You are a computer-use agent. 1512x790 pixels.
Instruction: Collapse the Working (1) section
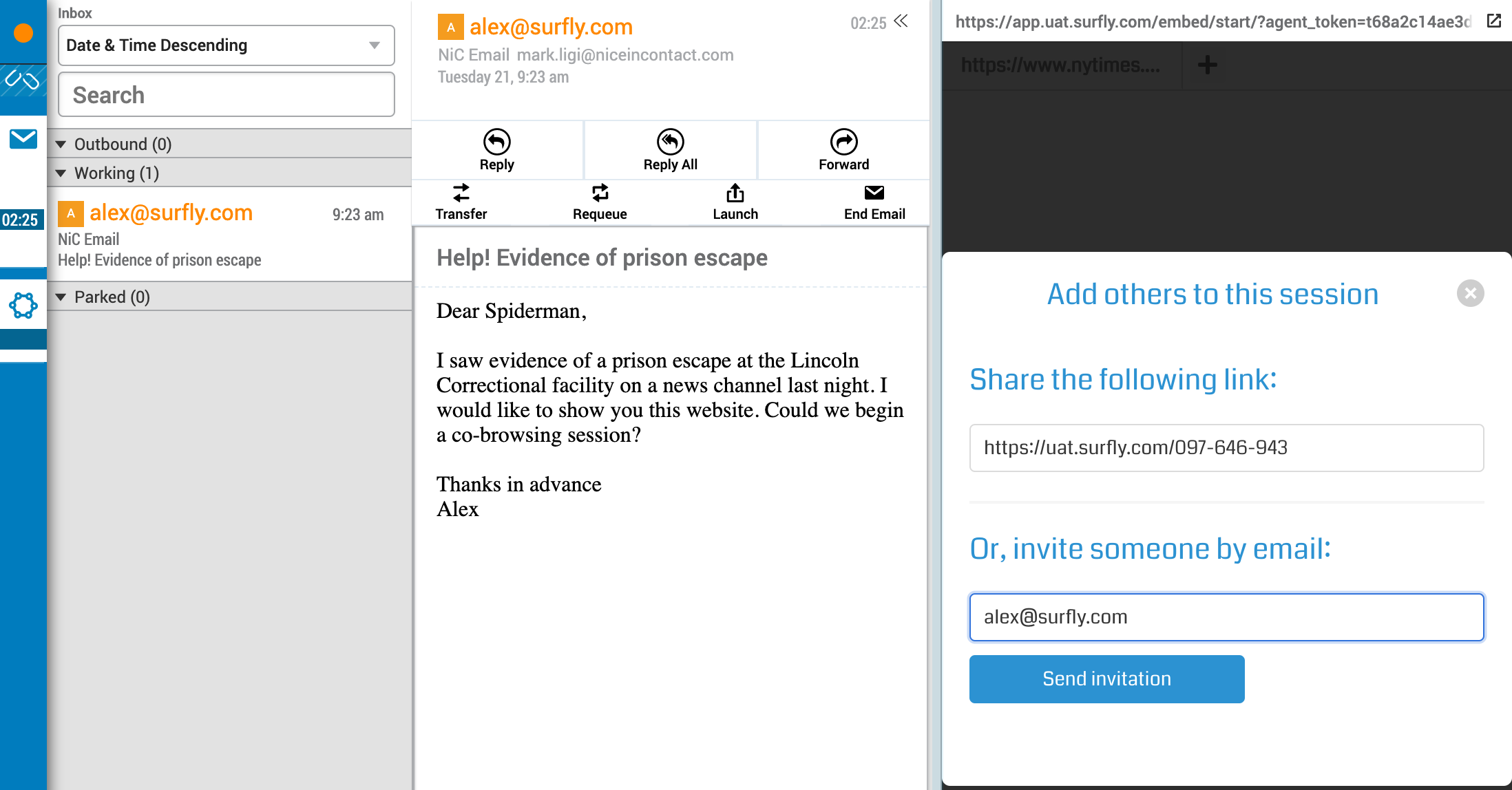[61, 173]
